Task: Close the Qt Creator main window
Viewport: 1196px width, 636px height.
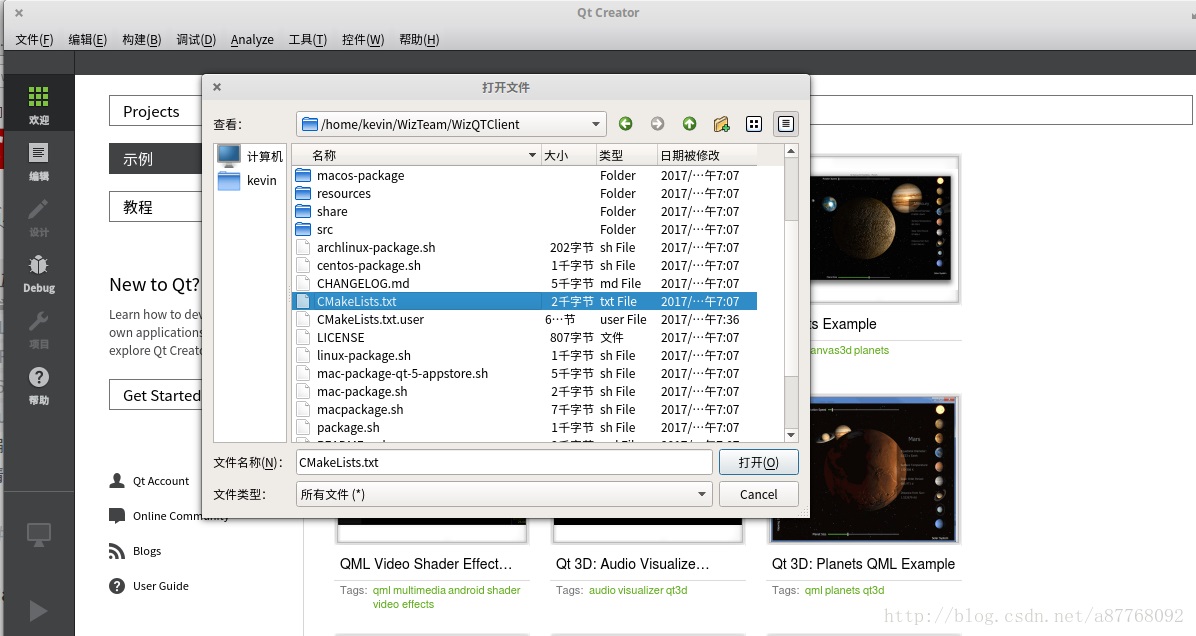Action: (19, 13)
